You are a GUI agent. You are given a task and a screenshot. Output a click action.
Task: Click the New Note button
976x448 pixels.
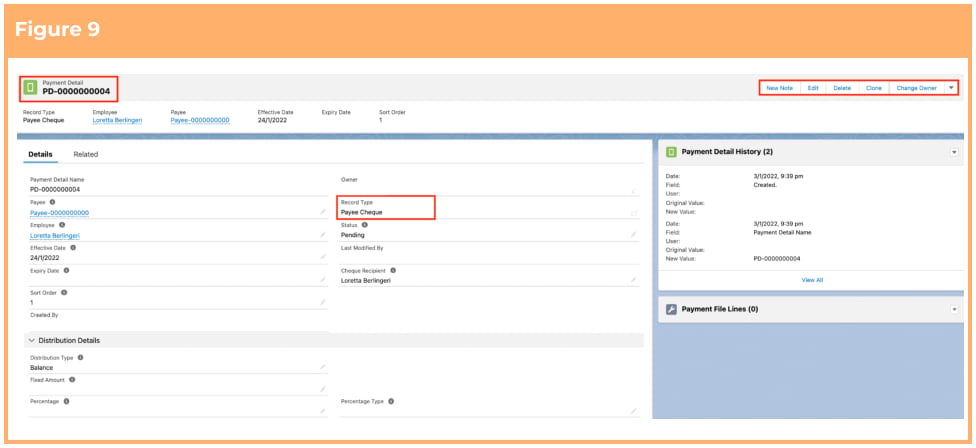pyautogui.click(x=779, y=88)
